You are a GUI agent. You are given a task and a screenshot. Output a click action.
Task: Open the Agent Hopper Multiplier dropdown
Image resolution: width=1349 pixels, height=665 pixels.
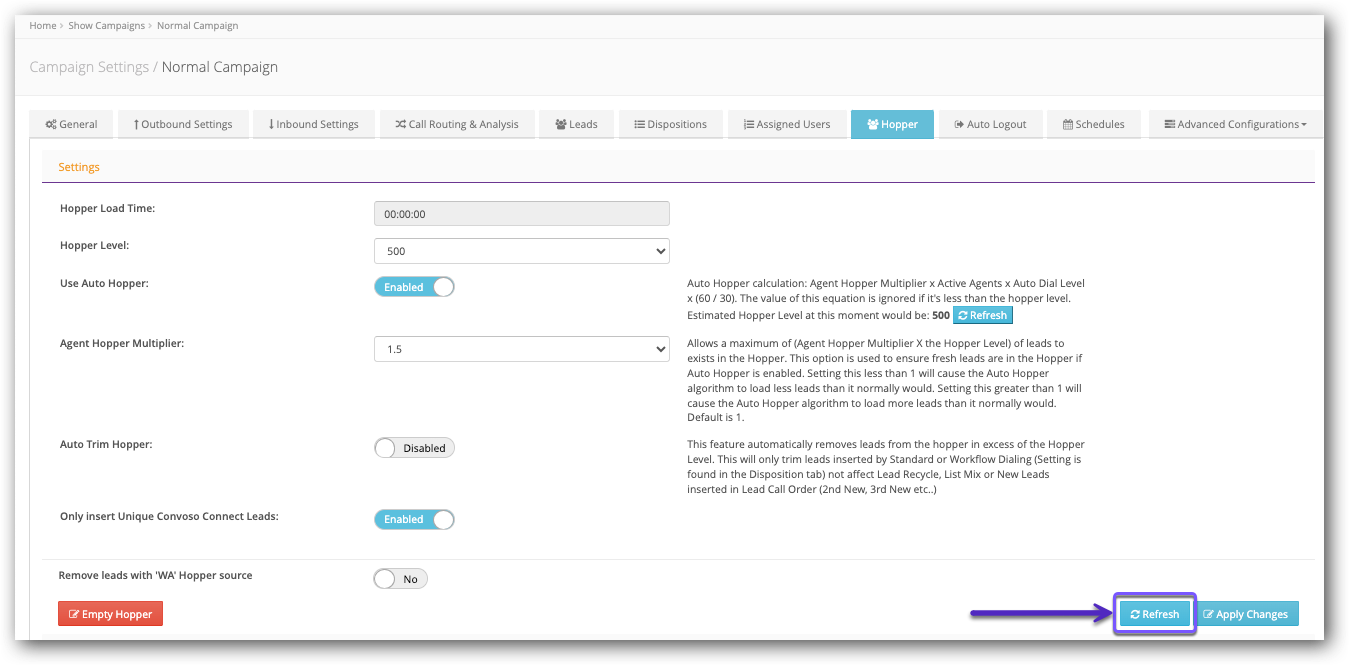pos(521,349)
